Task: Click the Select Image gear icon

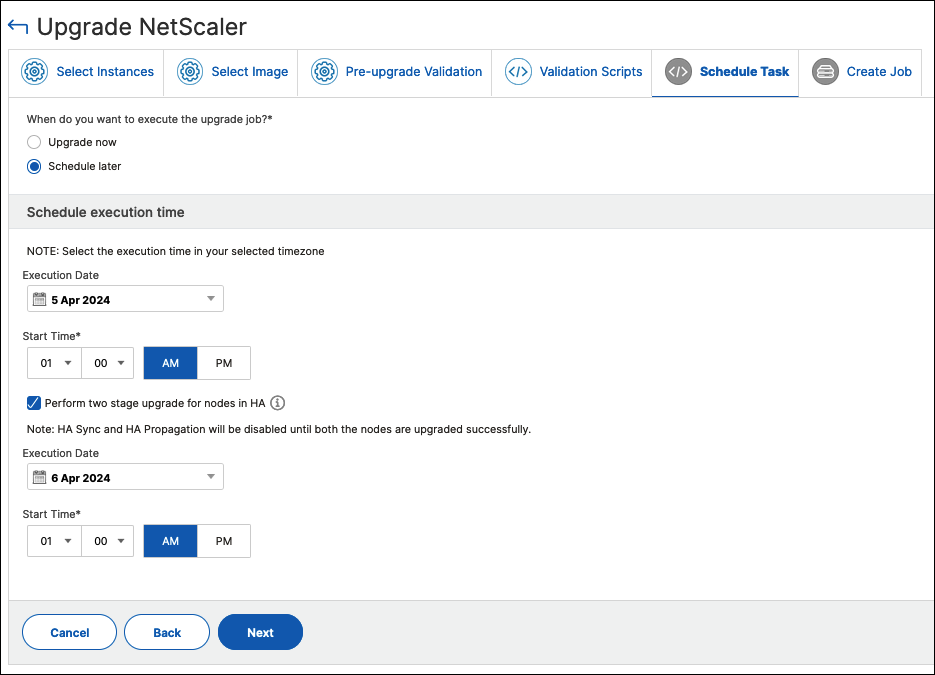Action: coord(190,72)
